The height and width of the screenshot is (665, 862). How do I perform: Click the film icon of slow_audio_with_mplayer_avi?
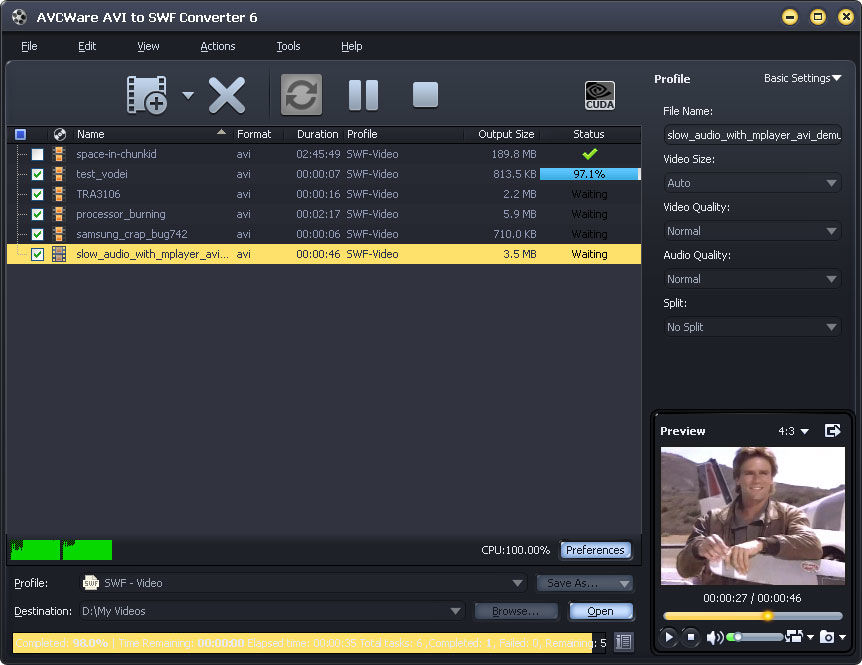[59, 254]
